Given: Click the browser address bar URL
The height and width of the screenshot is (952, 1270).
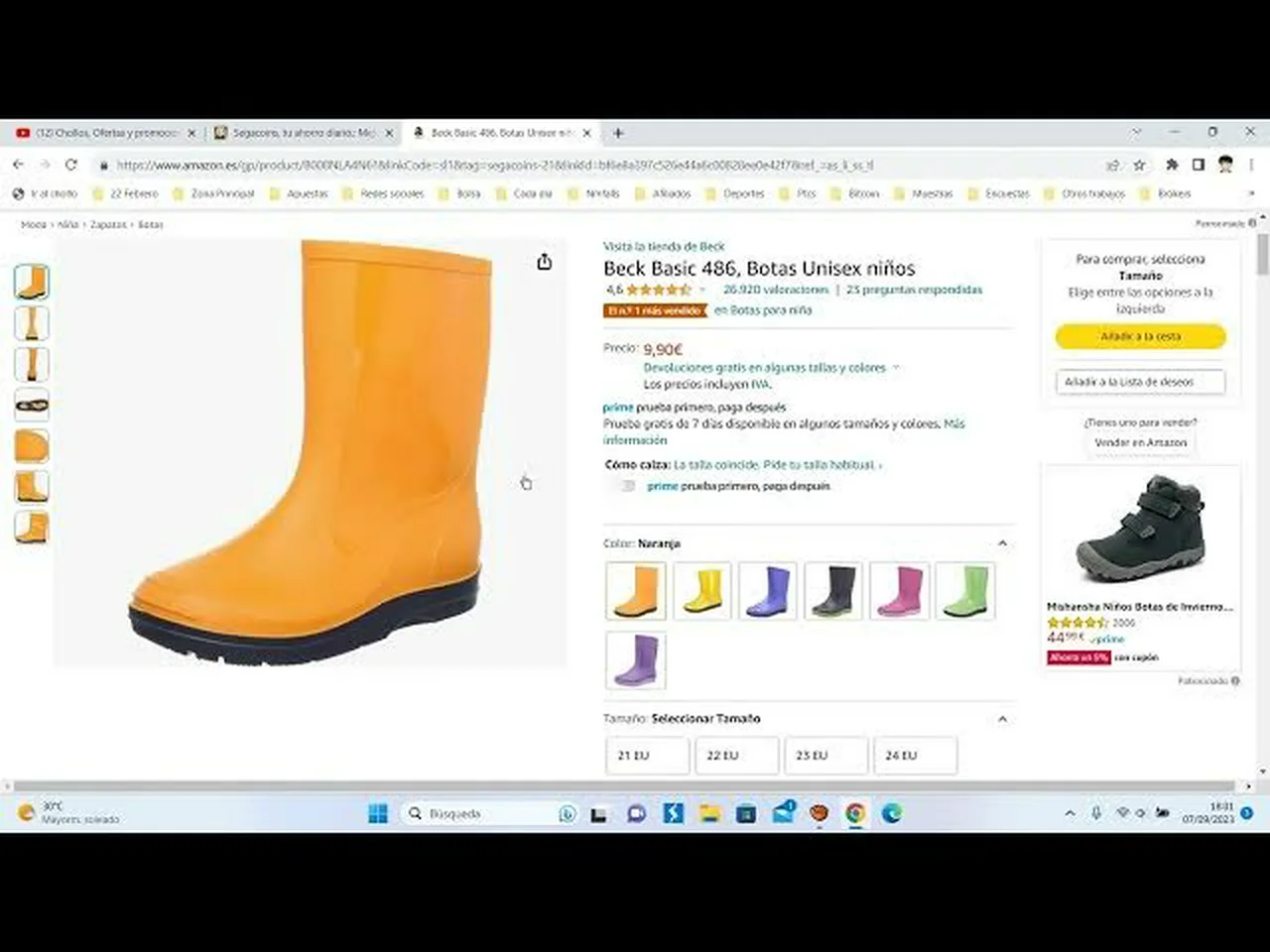Looking at the screenshot, I should (494, 165).
